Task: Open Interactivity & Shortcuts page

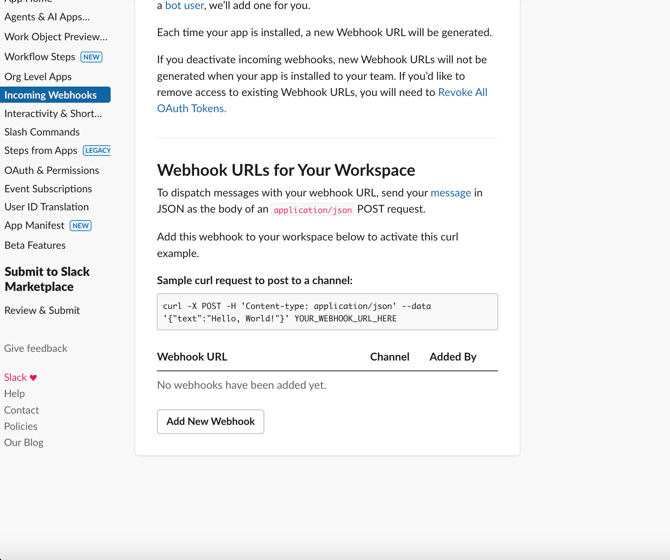Action: [x=53, y=113]
